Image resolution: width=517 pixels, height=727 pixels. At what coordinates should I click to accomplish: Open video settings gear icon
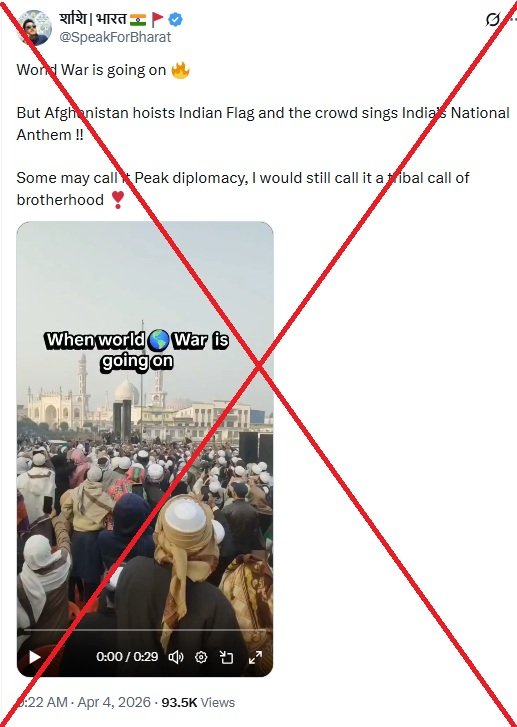201,657
